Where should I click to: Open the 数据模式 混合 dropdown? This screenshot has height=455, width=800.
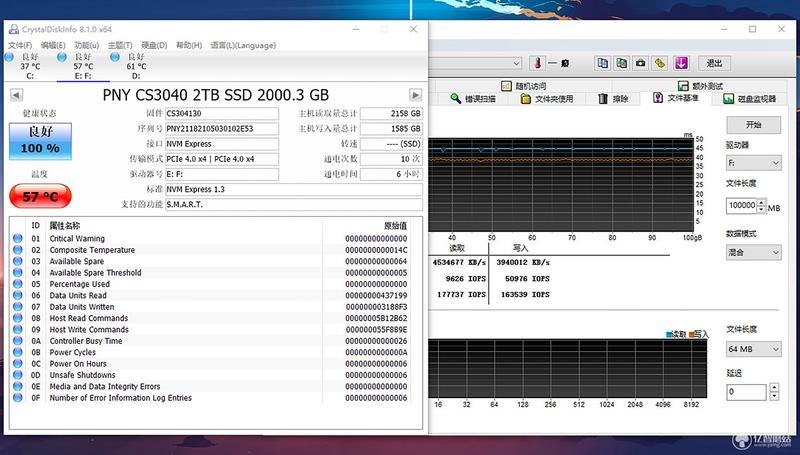coord(754,252)
